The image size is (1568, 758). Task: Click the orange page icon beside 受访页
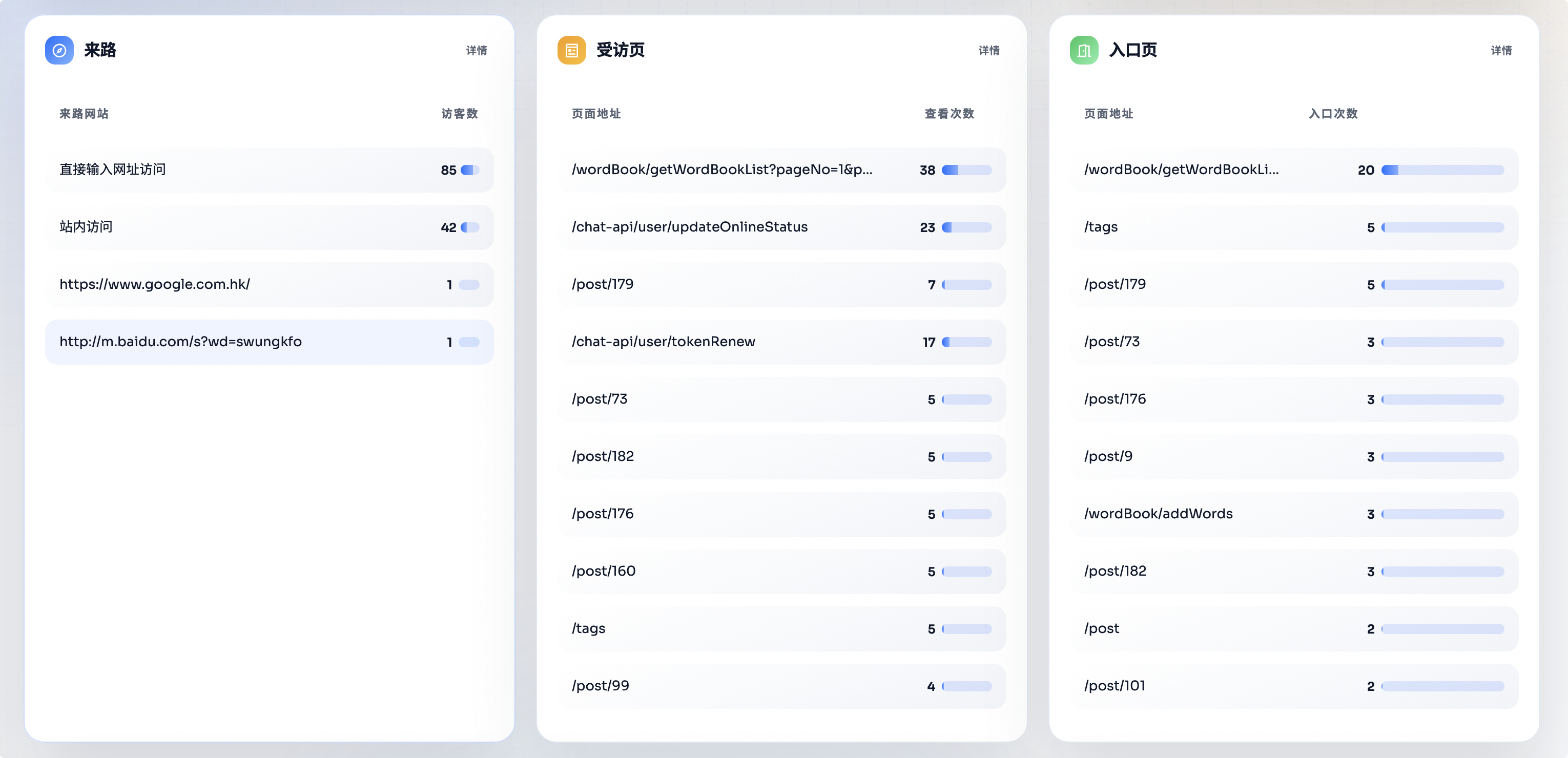571,50
